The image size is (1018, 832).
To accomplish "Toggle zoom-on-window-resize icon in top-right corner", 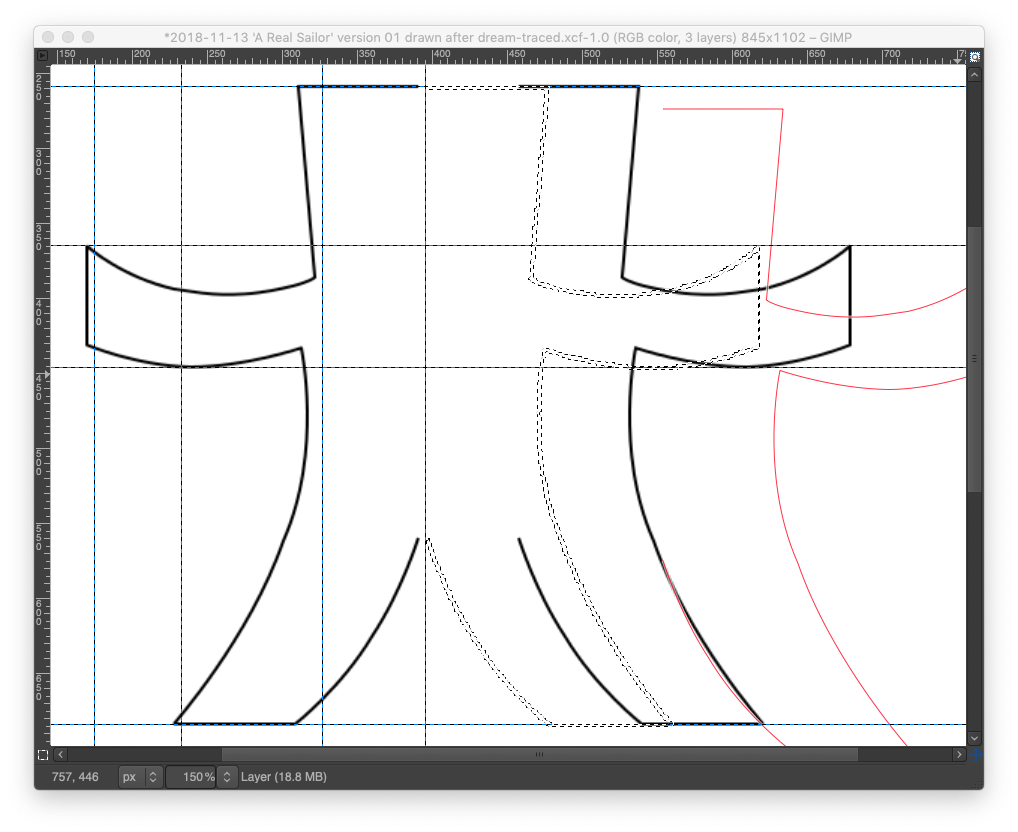I will point(975,57).
